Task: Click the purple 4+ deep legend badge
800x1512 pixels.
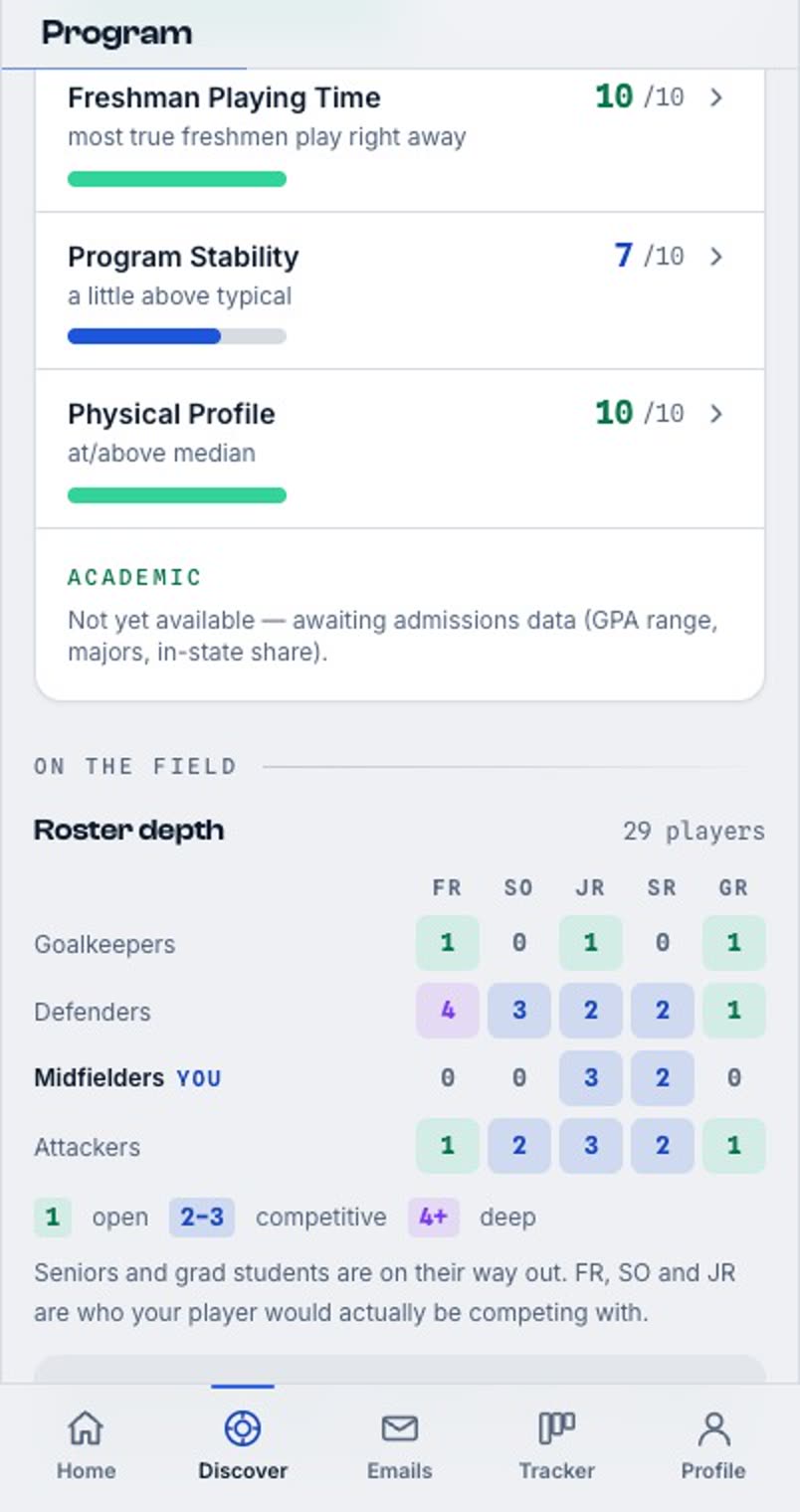Action: click(433, 1218)
